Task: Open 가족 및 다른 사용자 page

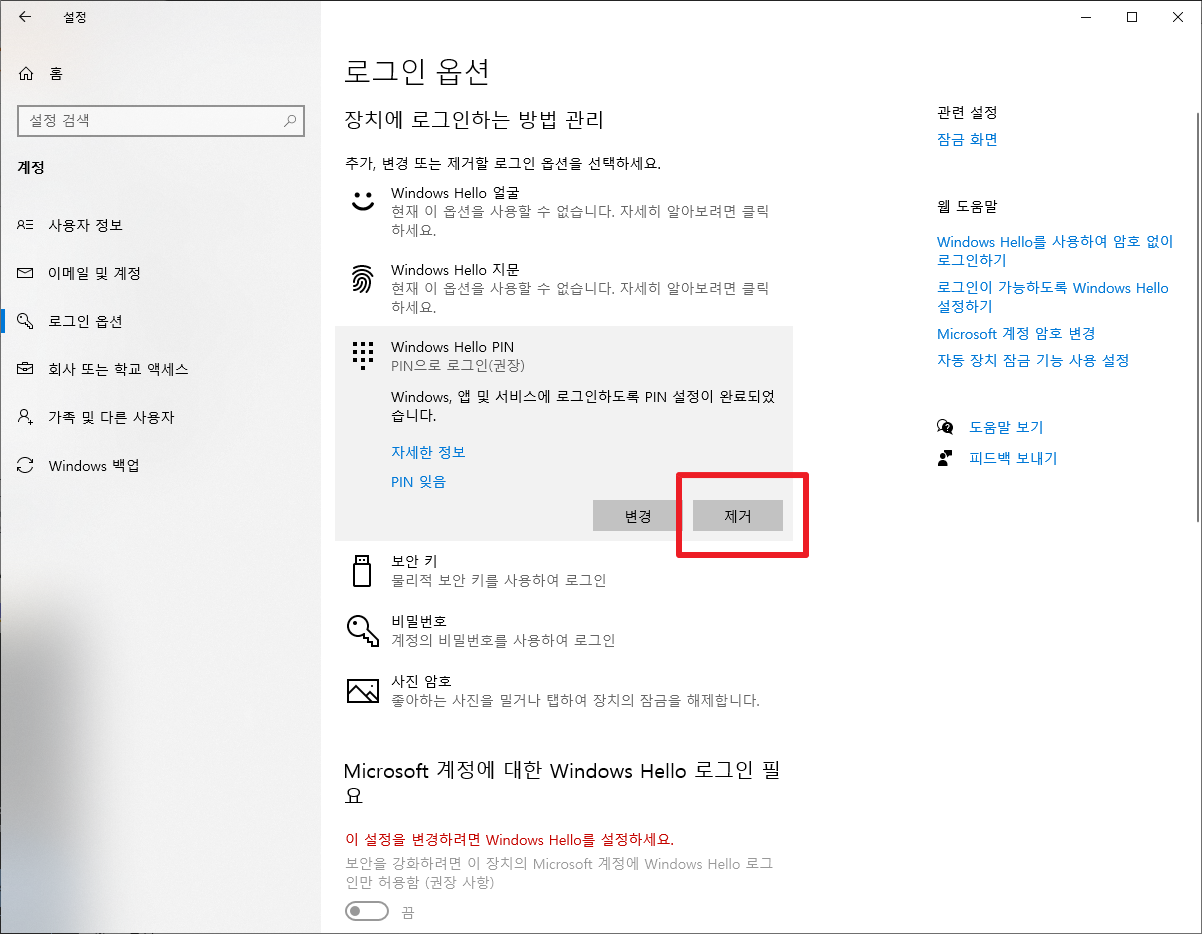Action: tap(160, 417)
